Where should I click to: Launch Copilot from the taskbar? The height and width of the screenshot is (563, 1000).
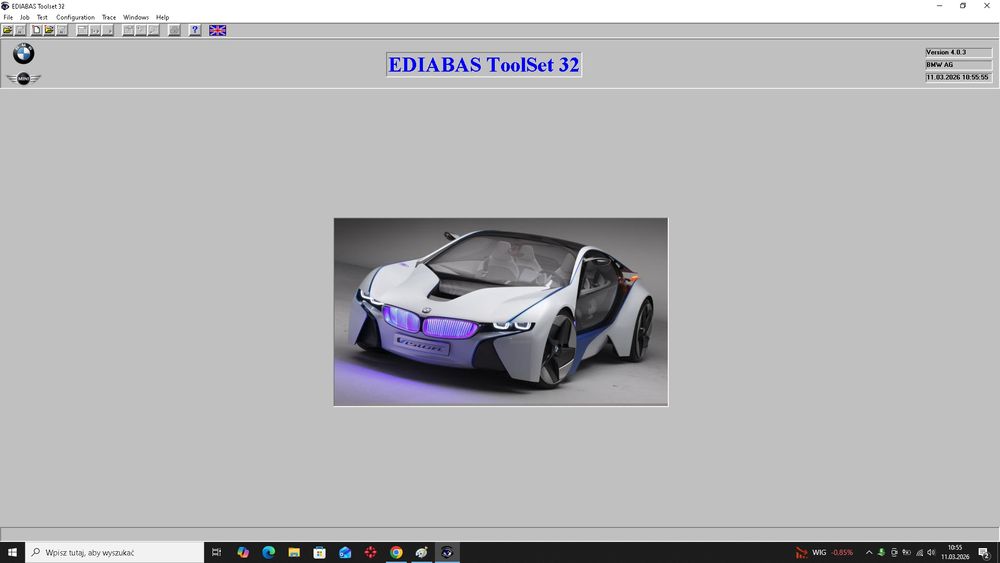click(x=243, y=552)
